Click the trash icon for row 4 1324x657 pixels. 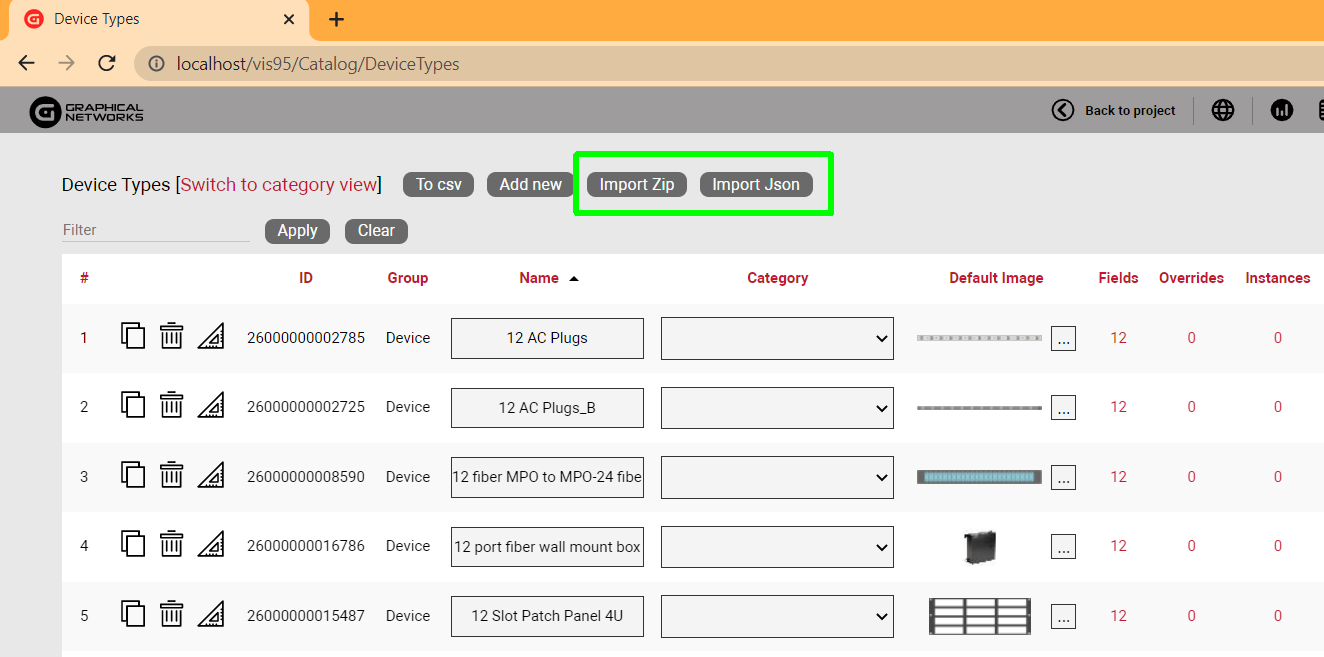[172, 544]
